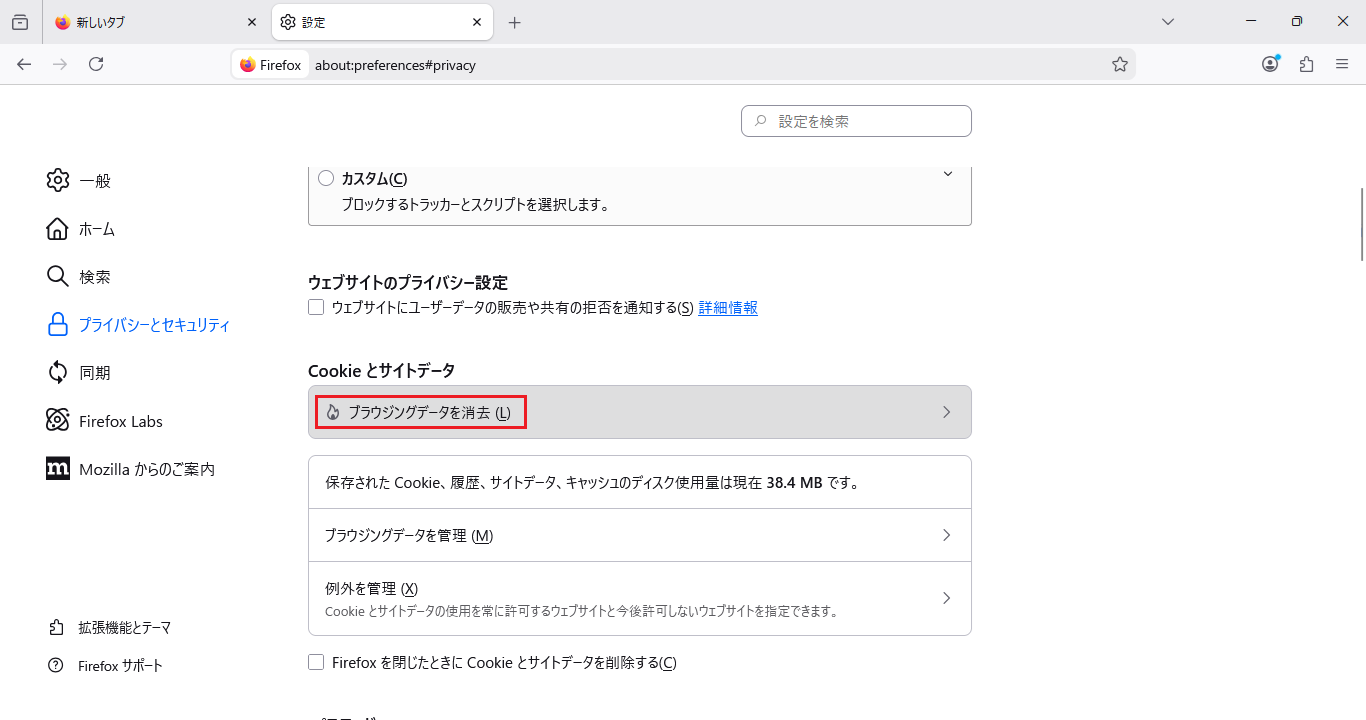This screenshot has width=1366, height=720.
Task: Bookmark this page with star icon
Action: [1120, 64]
